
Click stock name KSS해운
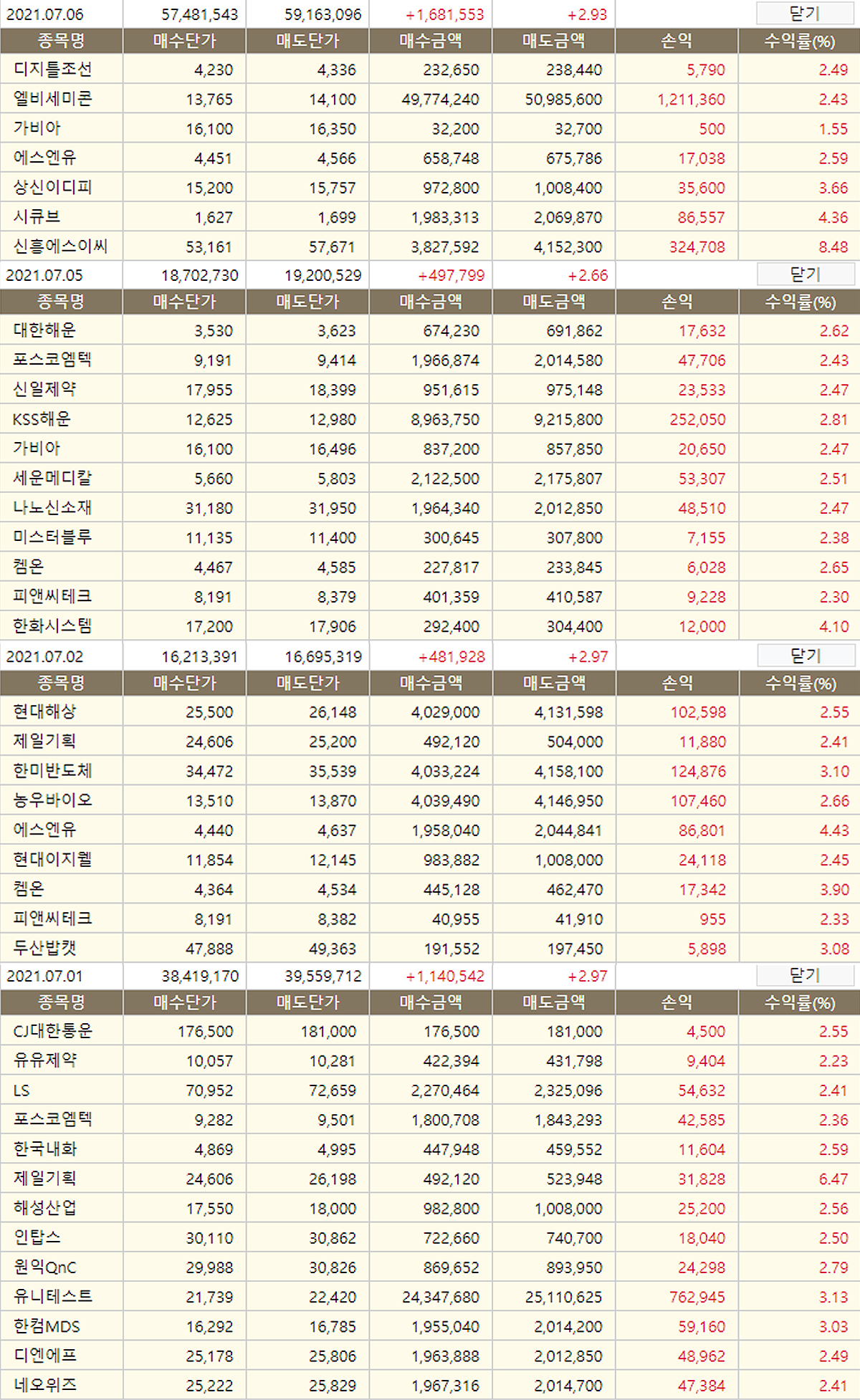coord(42,419)
